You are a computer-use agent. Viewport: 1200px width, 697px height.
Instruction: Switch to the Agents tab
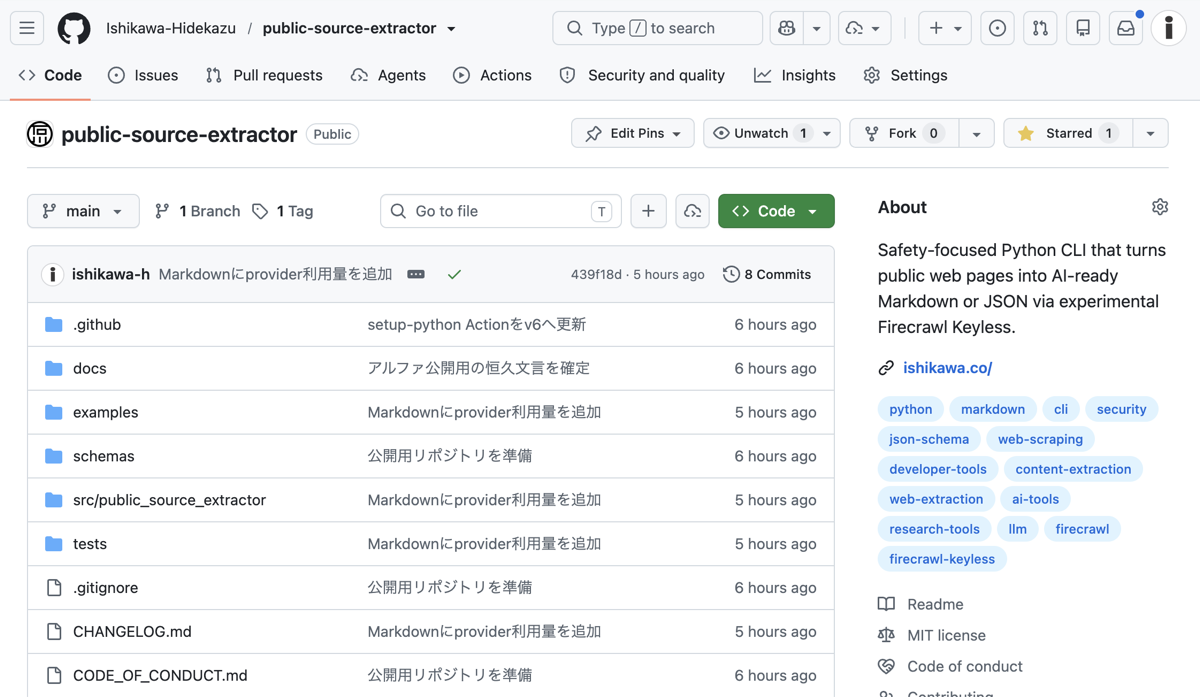(388, 75)
